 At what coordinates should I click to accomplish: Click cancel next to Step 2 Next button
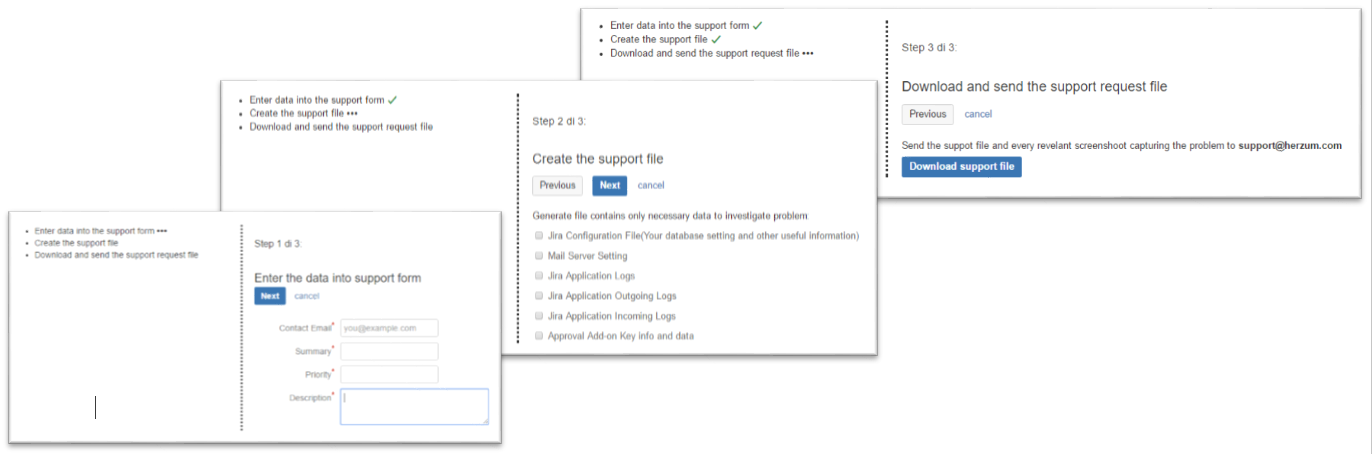click(x=651, y=185)
